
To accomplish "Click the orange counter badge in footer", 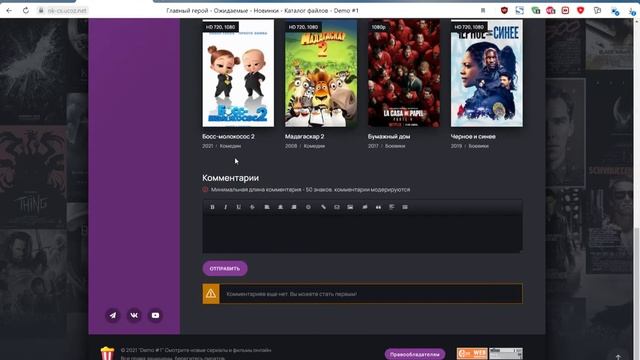I will pos(472,353).
